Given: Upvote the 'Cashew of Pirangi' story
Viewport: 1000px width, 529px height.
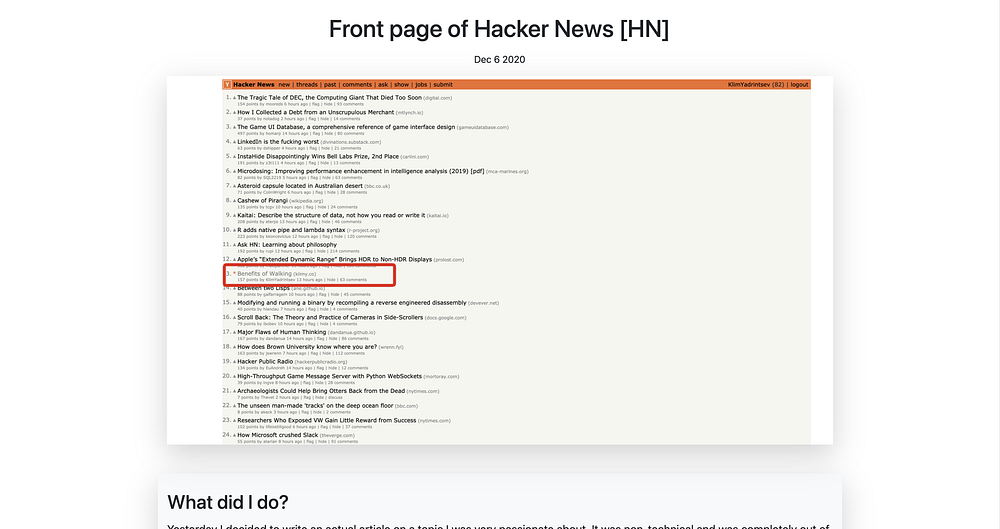Looking at the screenshot, I should tap(234, 201).
